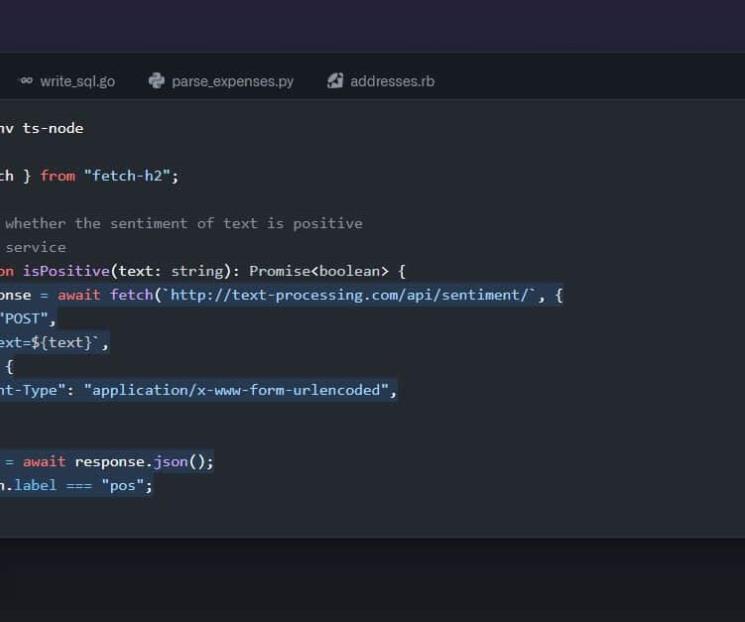This screenshot has width=745, height=622.
Task: Open the parse_expenses.py tab
Action: click(221, 81)
